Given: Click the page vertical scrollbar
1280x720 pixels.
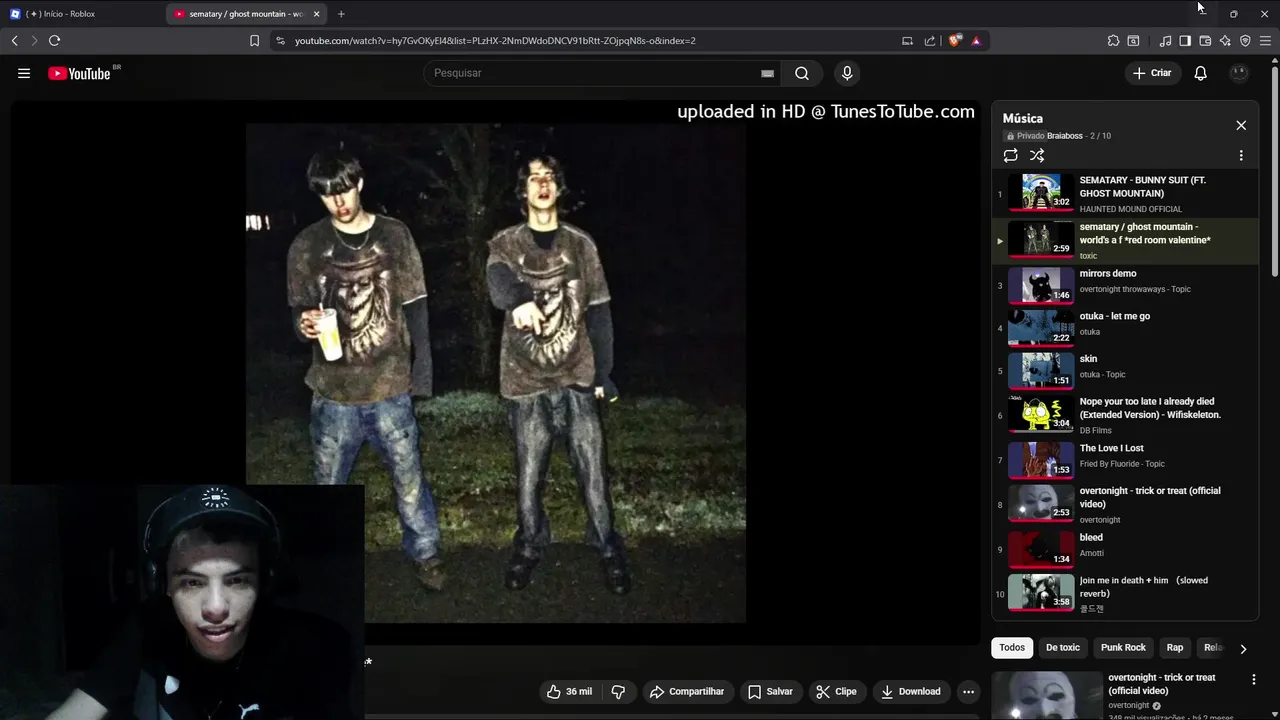Looking at the screenshot, I should 1274,170.
